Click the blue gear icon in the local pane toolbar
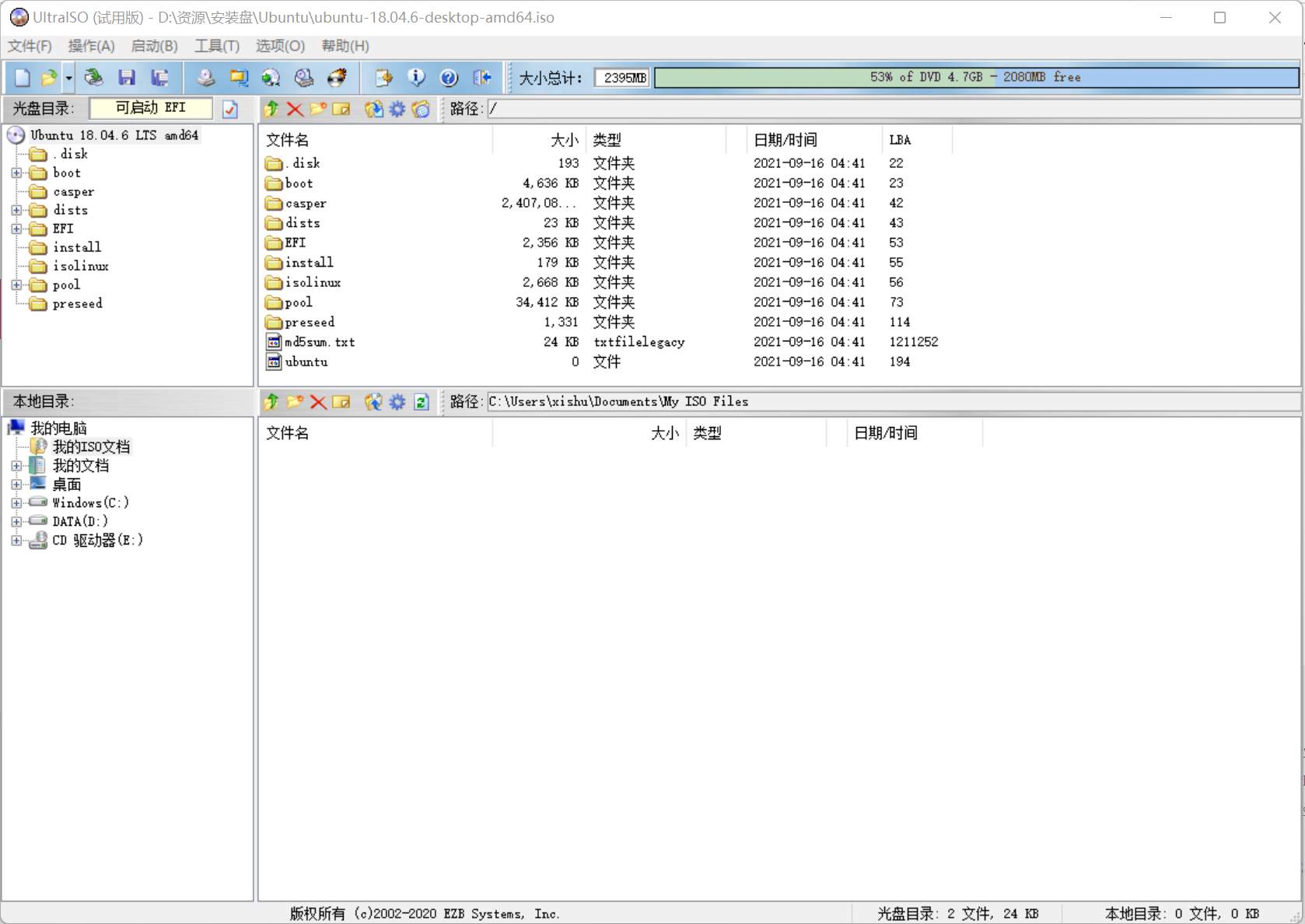 397,401
